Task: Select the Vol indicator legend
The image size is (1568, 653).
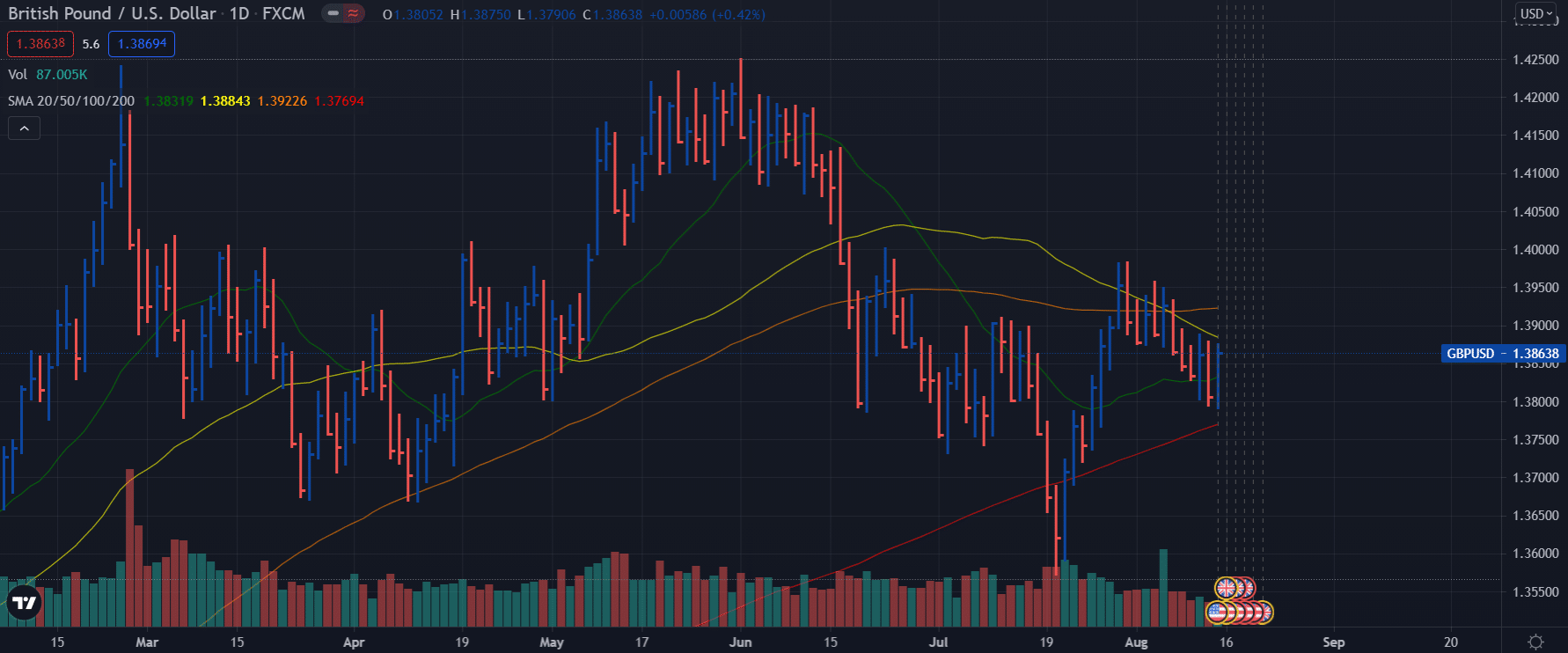Action: [x=18, y=75]
